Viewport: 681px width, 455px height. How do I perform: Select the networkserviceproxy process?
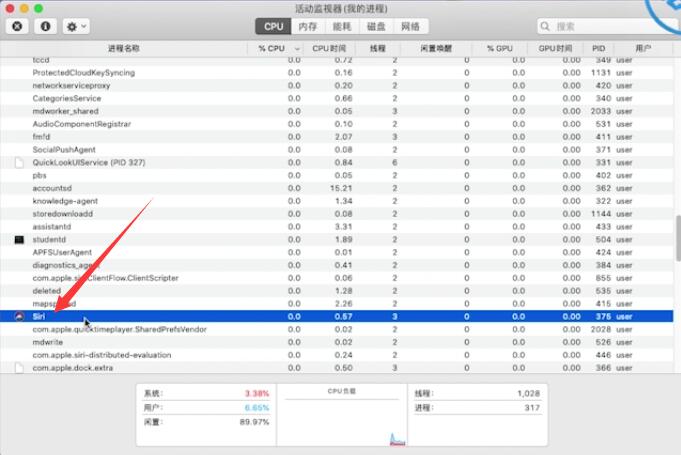coord(71,86)
